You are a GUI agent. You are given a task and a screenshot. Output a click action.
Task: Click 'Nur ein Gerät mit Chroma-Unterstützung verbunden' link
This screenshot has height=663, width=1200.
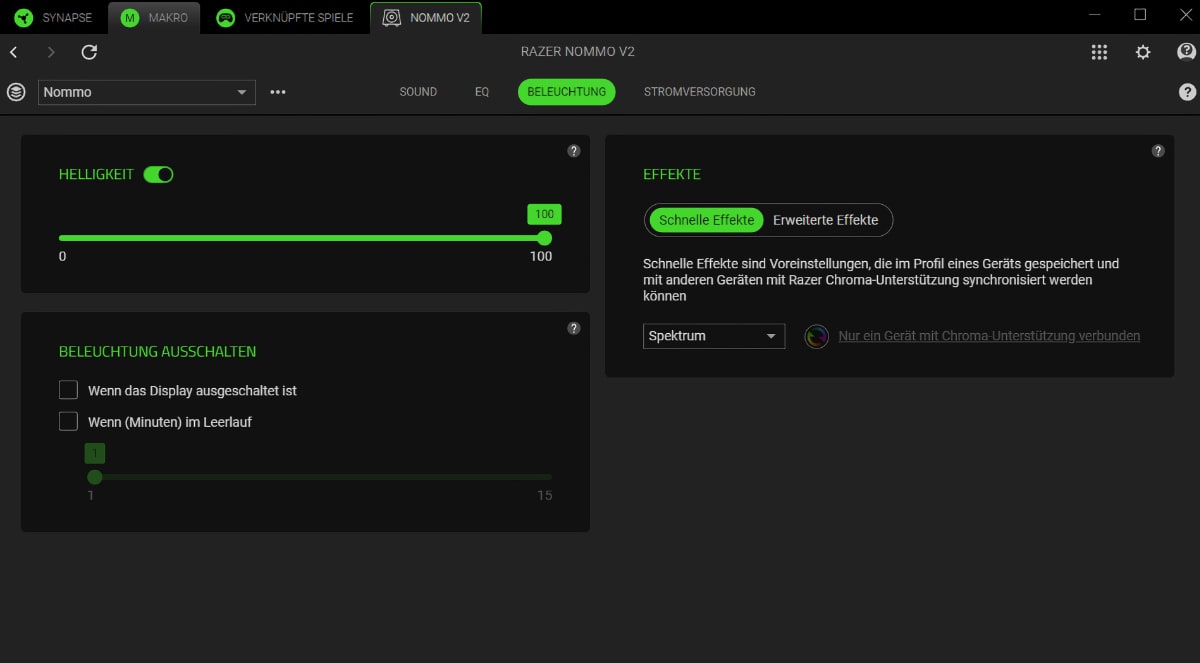(x=989, y=336)
